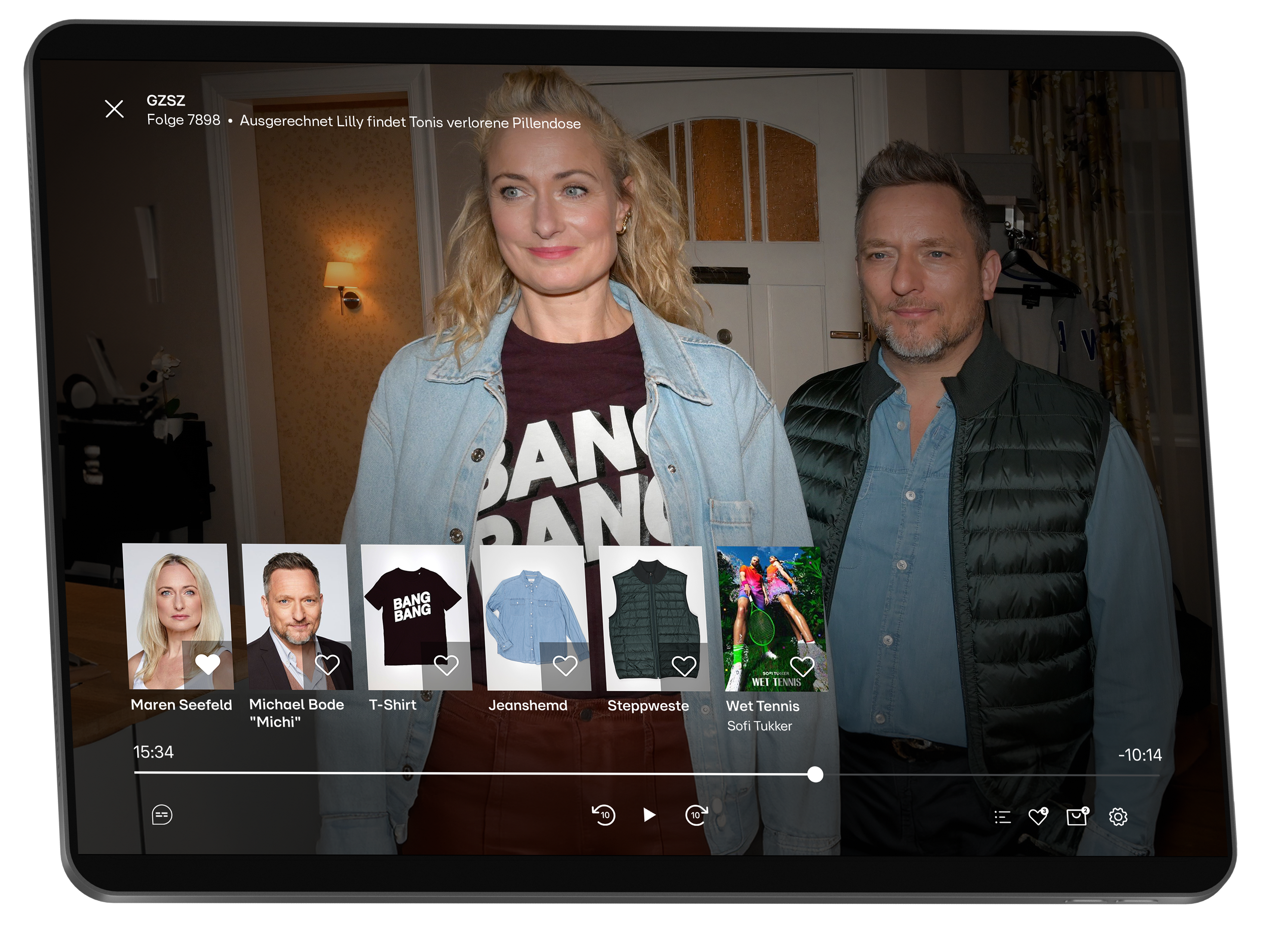Favorite Michael Bode with the heart toggle
The image size is (1288, 944).
pyautogui.click(x=327, y=664)
